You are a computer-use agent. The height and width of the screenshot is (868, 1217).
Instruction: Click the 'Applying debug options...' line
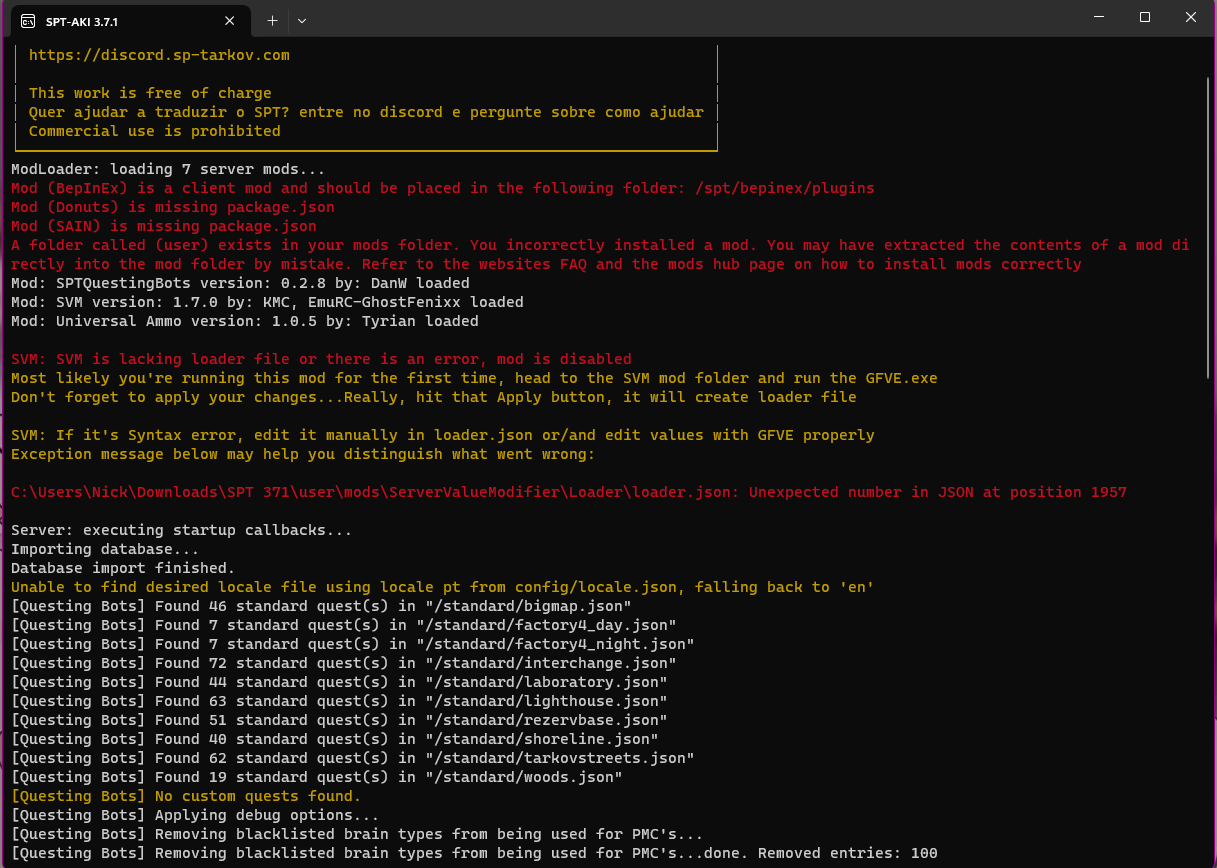[195, 815]
